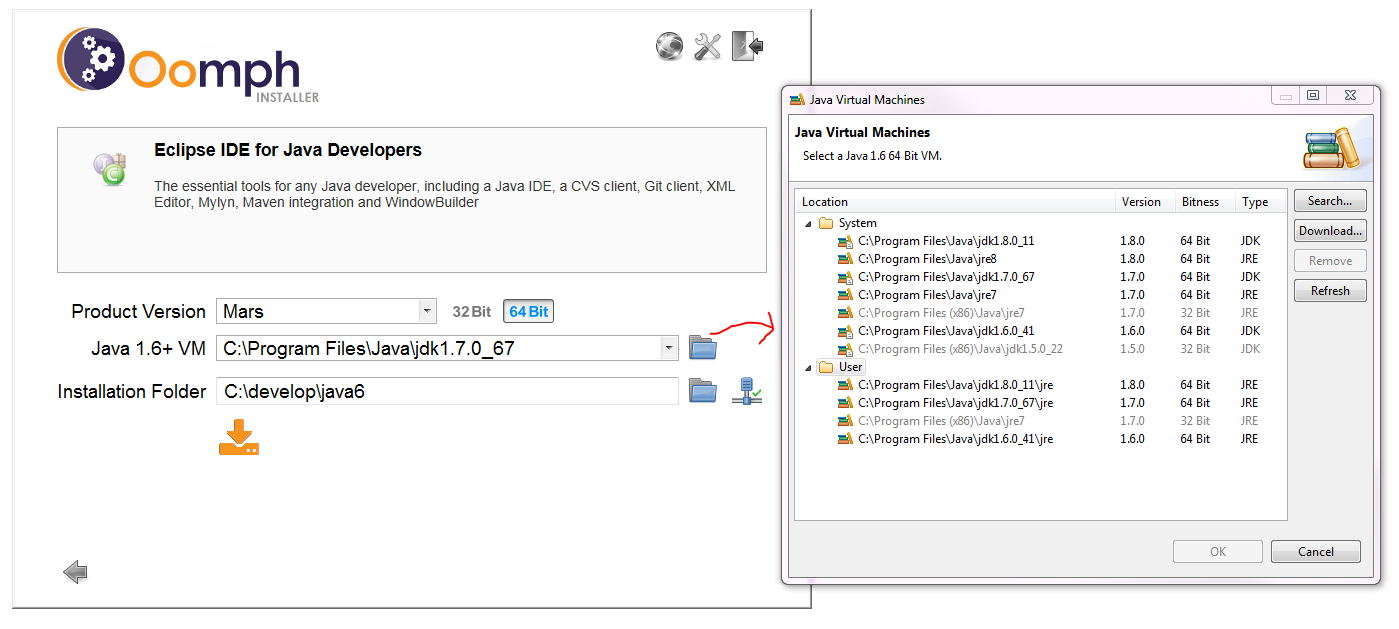Screen dimensions: 1399x629
Task: Open network proxy settings globe icon
Action: (x=669, y=46)
